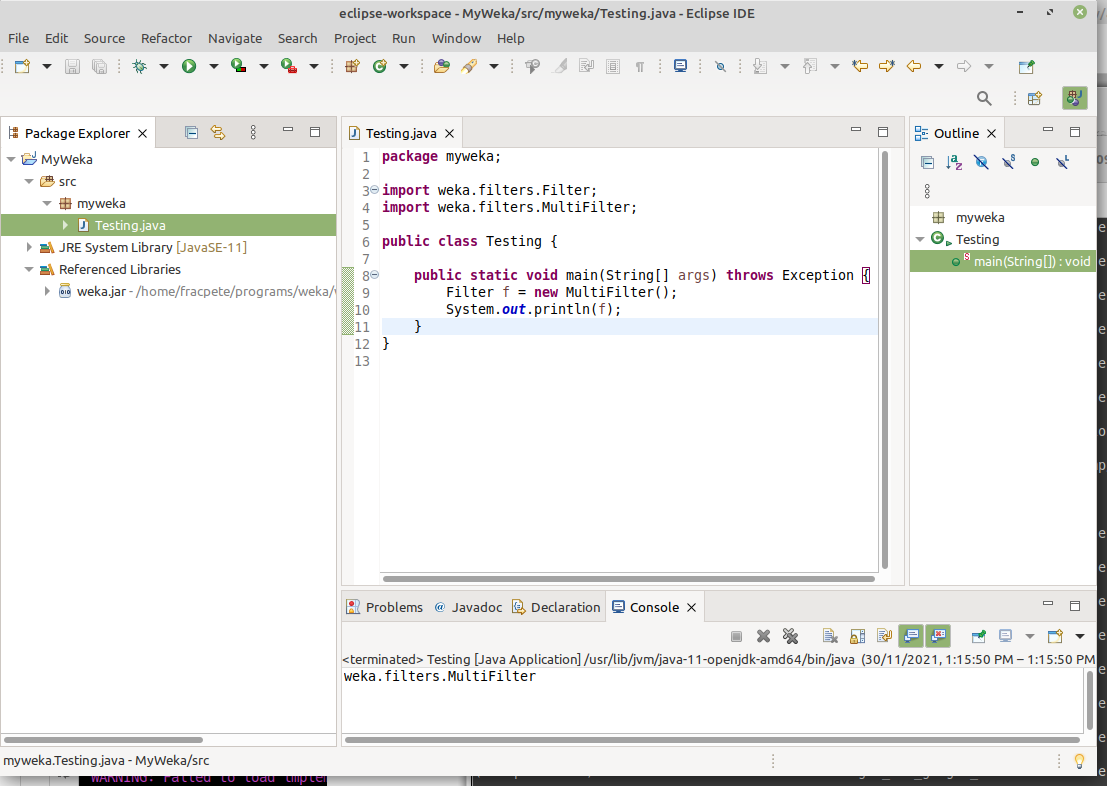The image size is (1107, 786).
Task: Toggle Word Wrap in Console toolbar
Action: tap(884, 636)
